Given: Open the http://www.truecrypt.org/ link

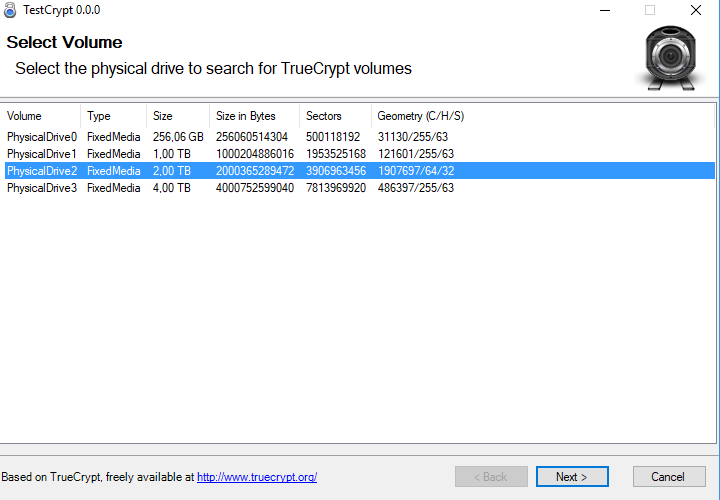Looking at the screenshot, I should click(257, 477).
